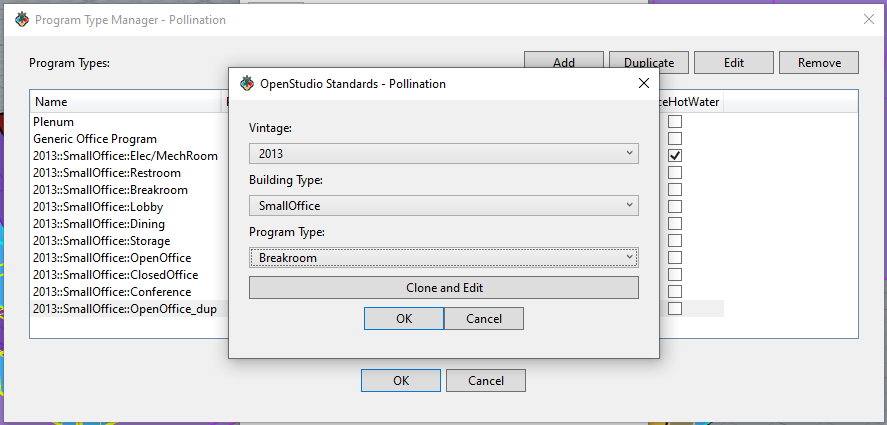
Task: Close the Program Type Manager window
Action: click(x=869, y=19)
